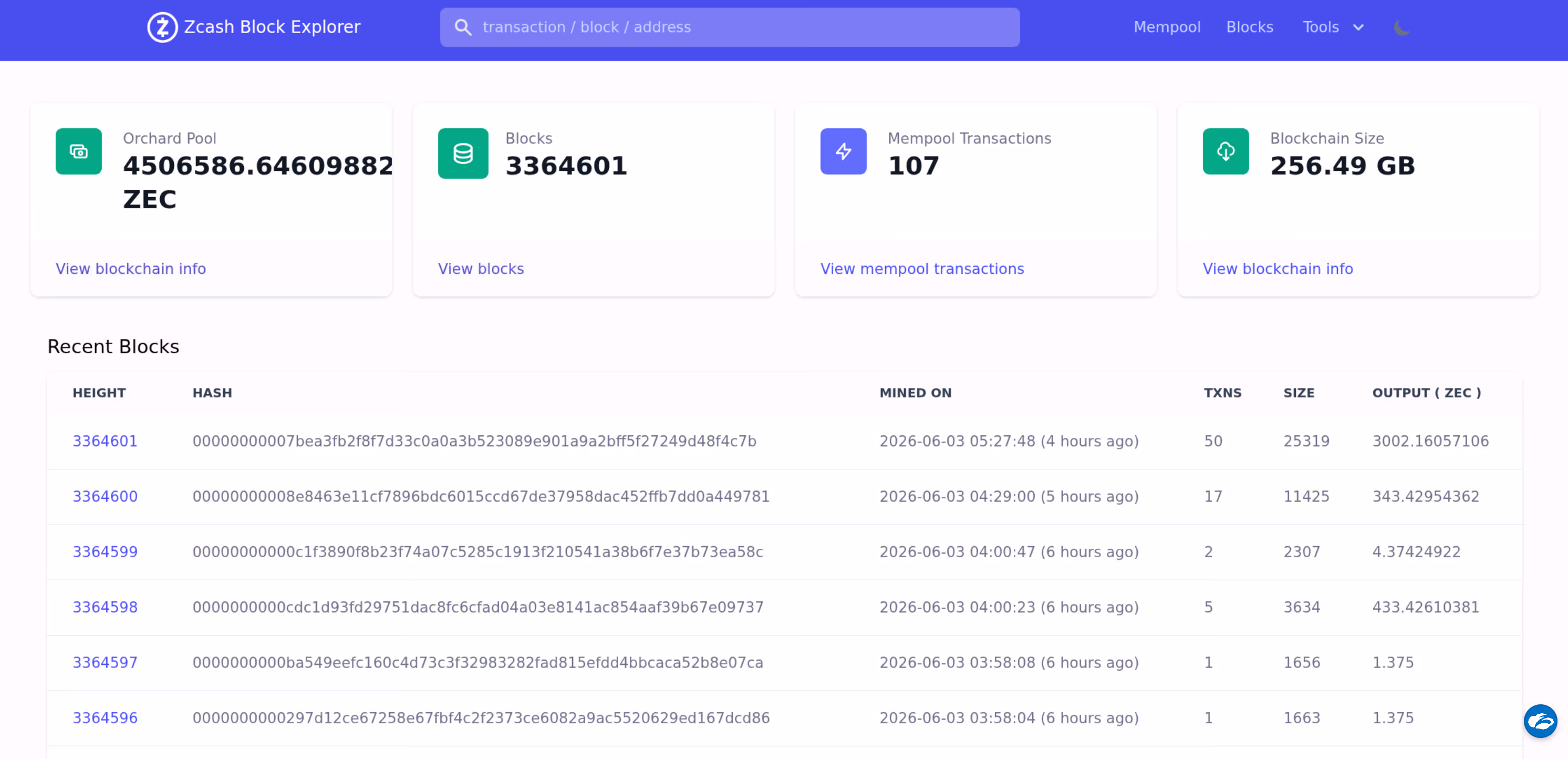This screenshot has height=759, width=1568.
Task: Click the Mempool lightning bolt icon
Action: point(843,152)
